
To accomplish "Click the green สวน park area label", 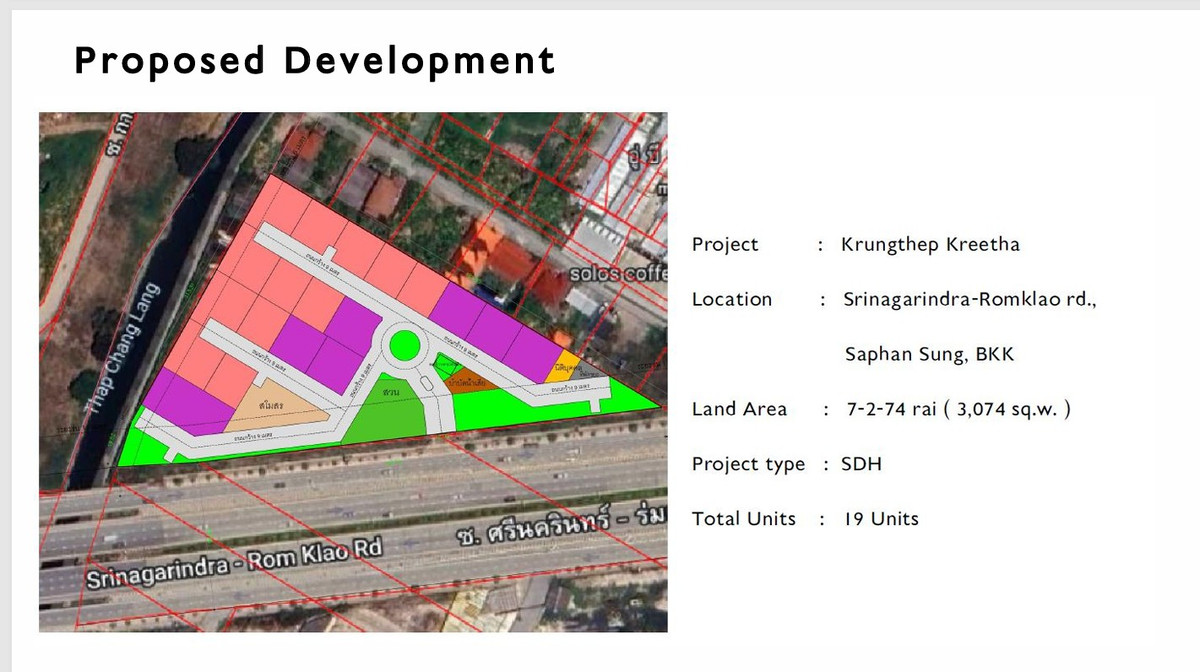I will click(393, 391).
